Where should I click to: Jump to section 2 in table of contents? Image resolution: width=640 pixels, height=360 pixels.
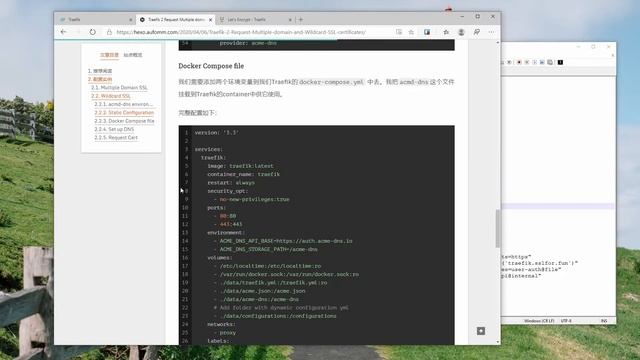(100, 79)
